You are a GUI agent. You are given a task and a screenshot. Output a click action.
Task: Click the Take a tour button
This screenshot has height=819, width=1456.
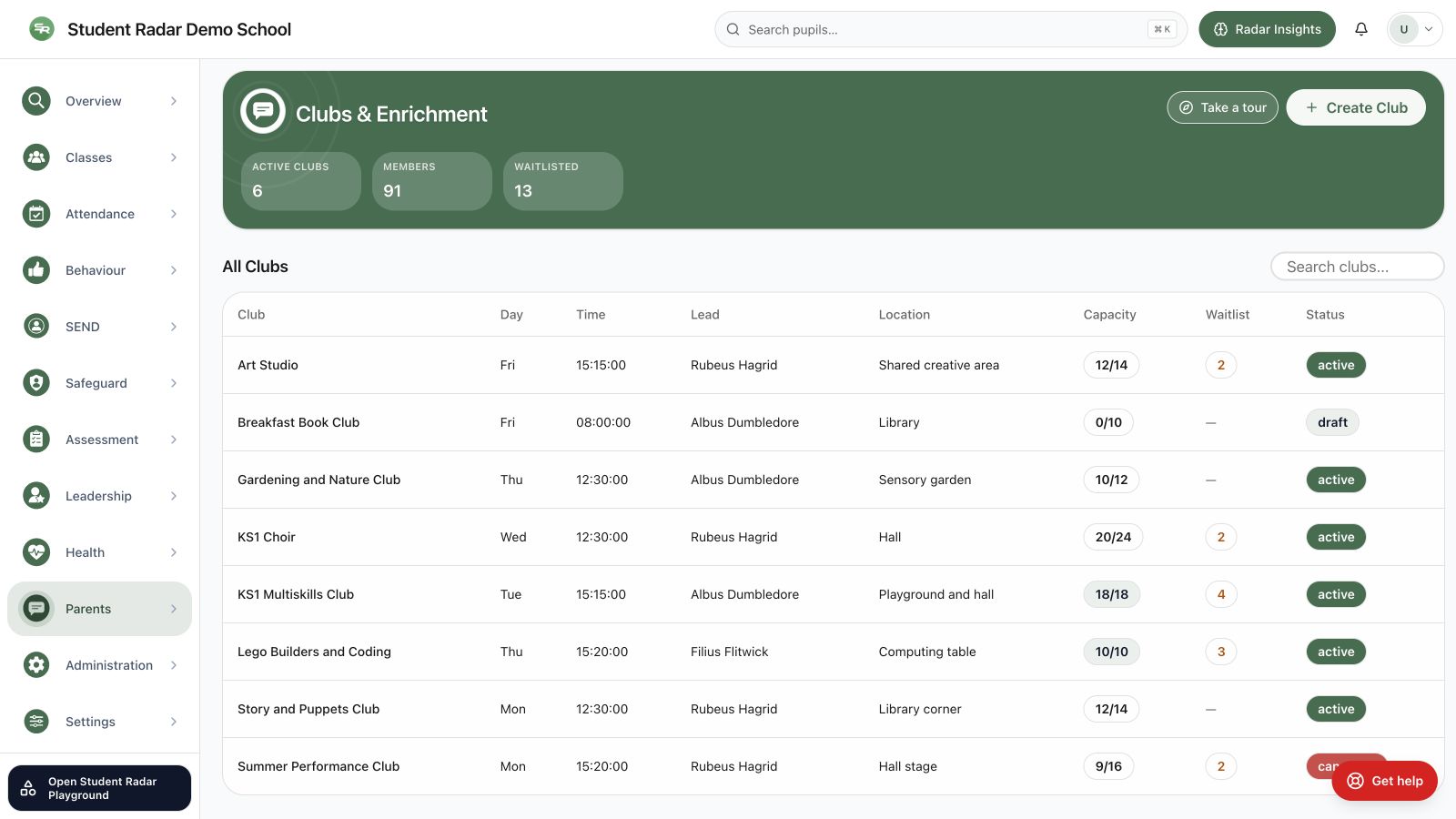[1223, 107]
